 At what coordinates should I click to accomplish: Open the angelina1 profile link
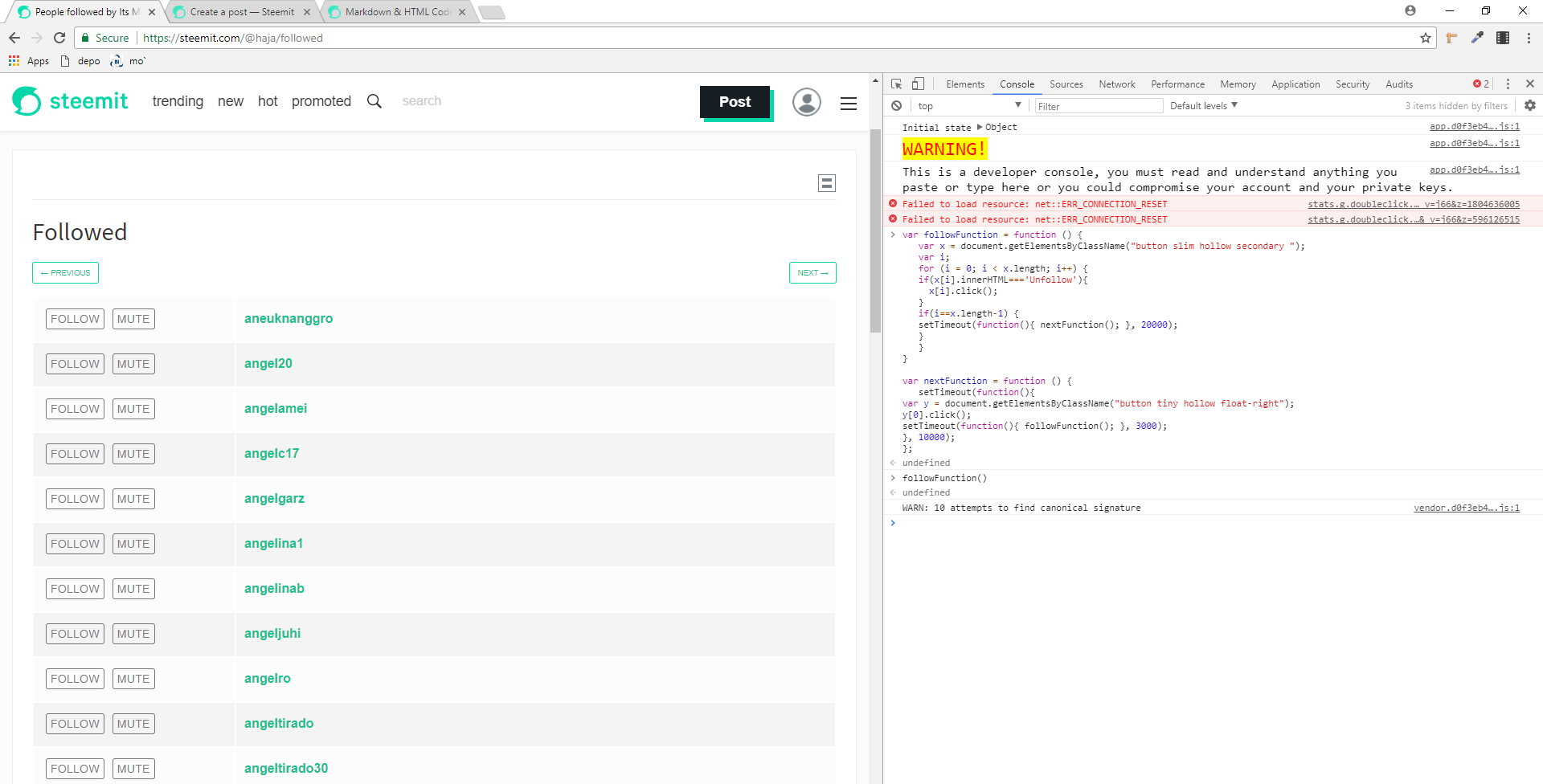[273, 544]
